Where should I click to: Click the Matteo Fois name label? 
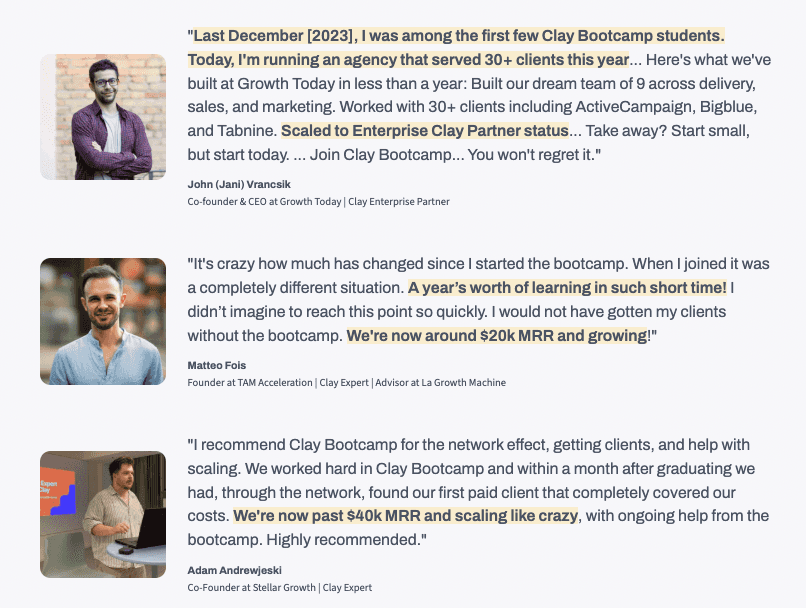pos(215,366)
